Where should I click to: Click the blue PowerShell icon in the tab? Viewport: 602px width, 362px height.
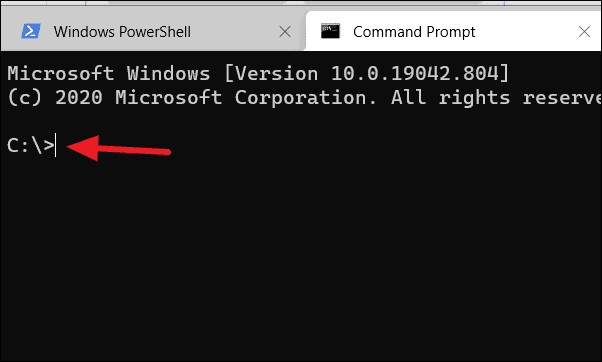[31, 31]
